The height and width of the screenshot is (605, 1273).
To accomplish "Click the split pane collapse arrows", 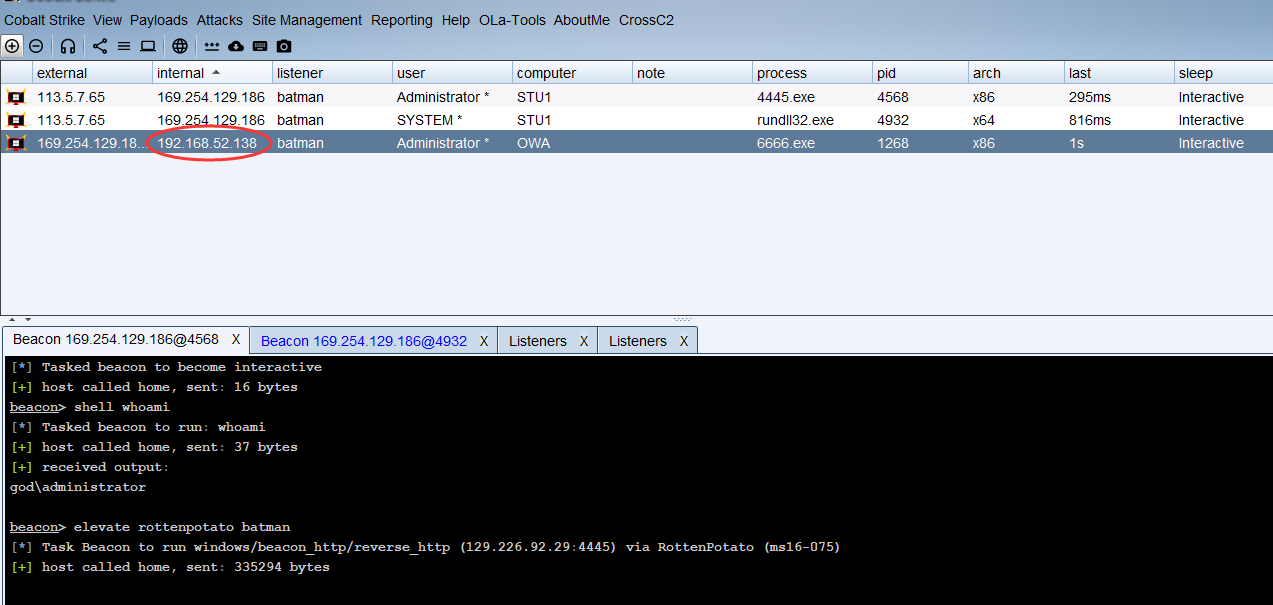I will (x=20, y=319).
